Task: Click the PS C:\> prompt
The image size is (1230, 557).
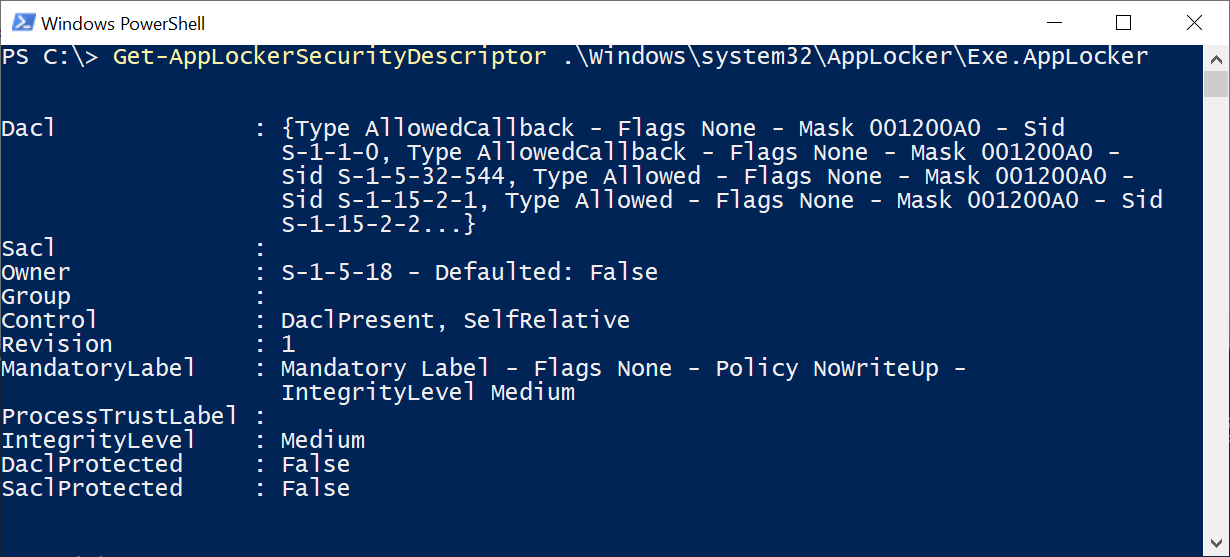Action: pyautogui.click(x=50, y=57)
